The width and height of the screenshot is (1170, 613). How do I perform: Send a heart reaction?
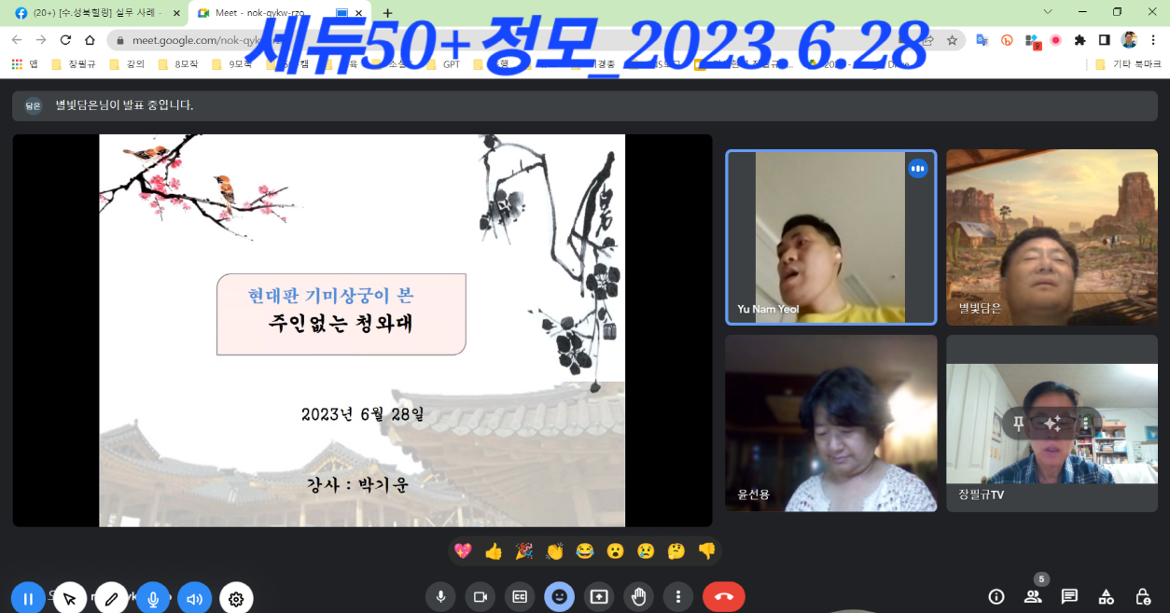point(461,549)
